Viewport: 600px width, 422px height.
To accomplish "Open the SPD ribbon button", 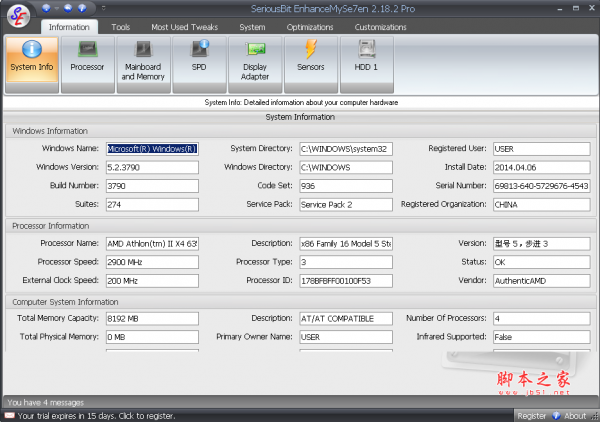I will pos(199,64).
